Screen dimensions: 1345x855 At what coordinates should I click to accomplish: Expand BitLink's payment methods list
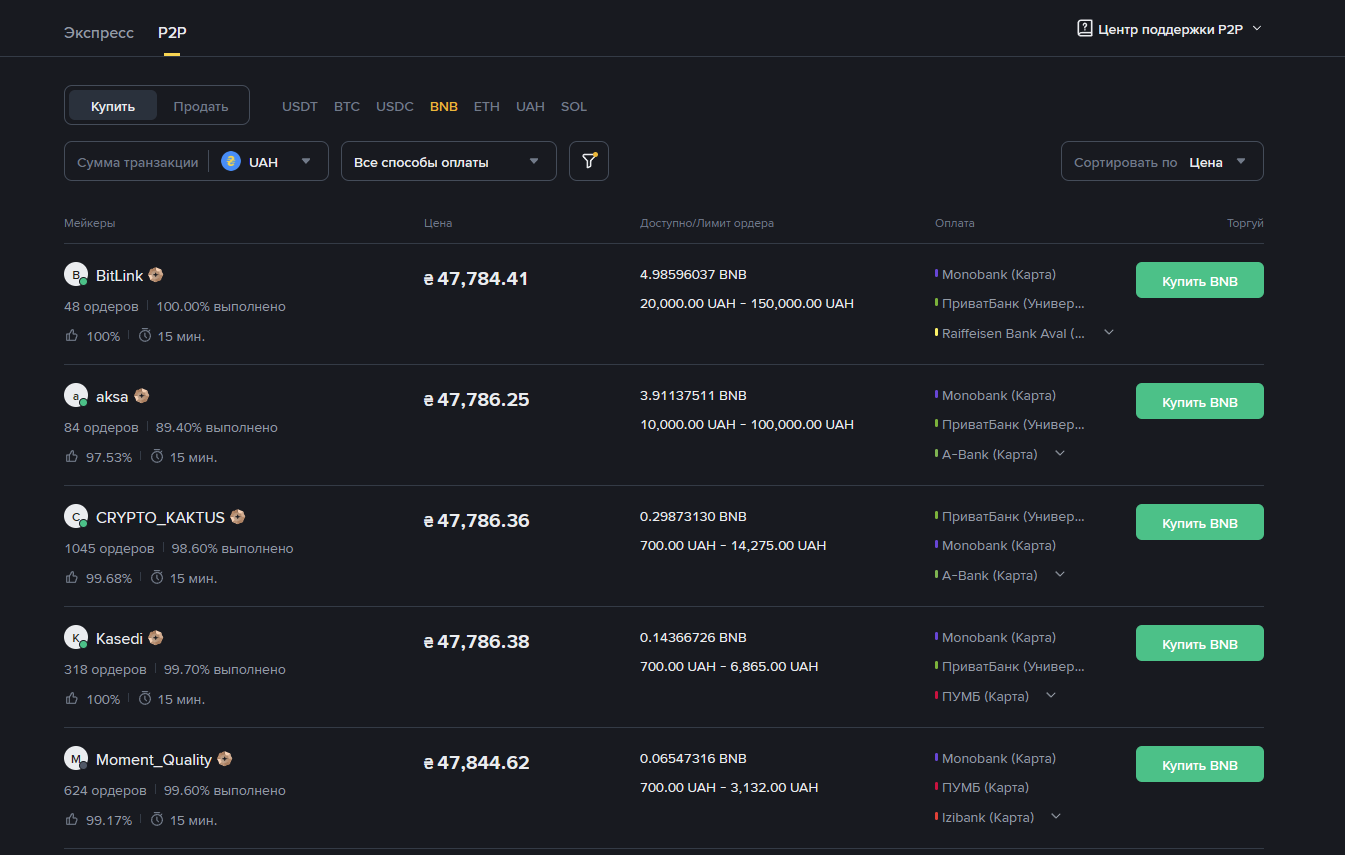click(x=1108, y=333)
